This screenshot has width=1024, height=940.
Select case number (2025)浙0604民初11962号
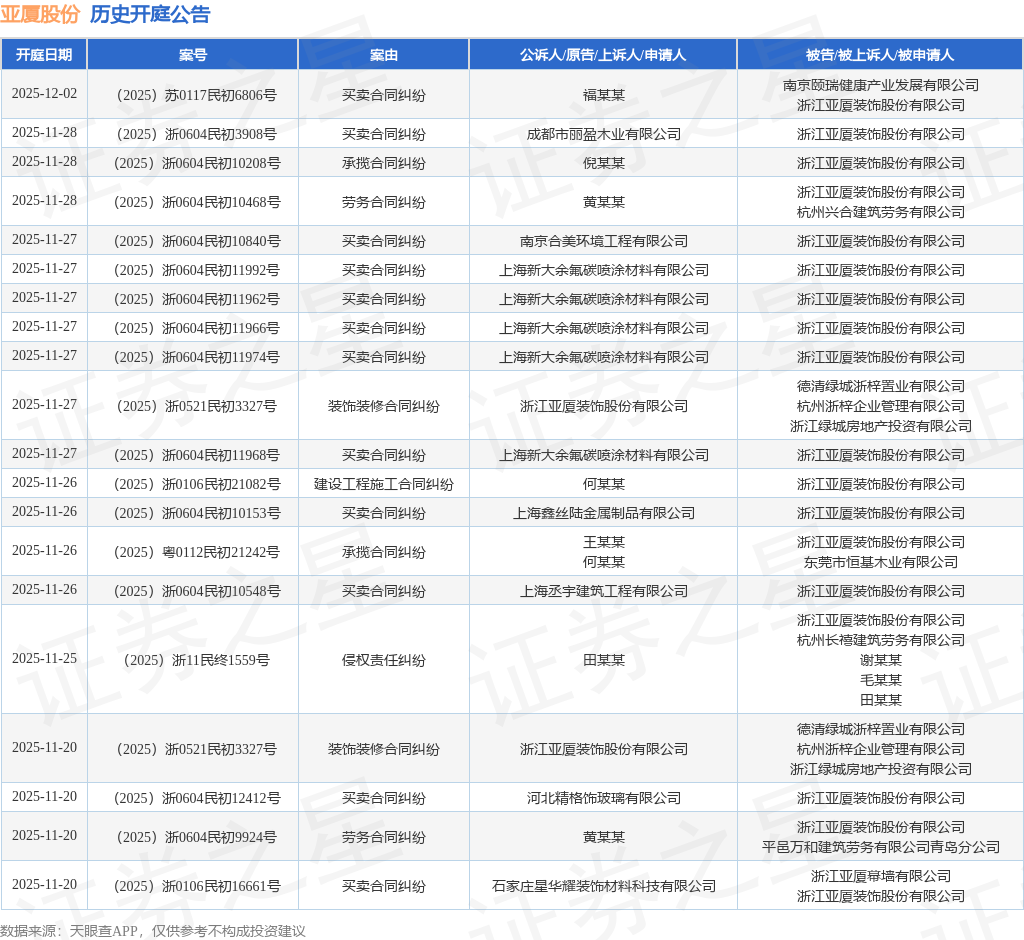197,299
